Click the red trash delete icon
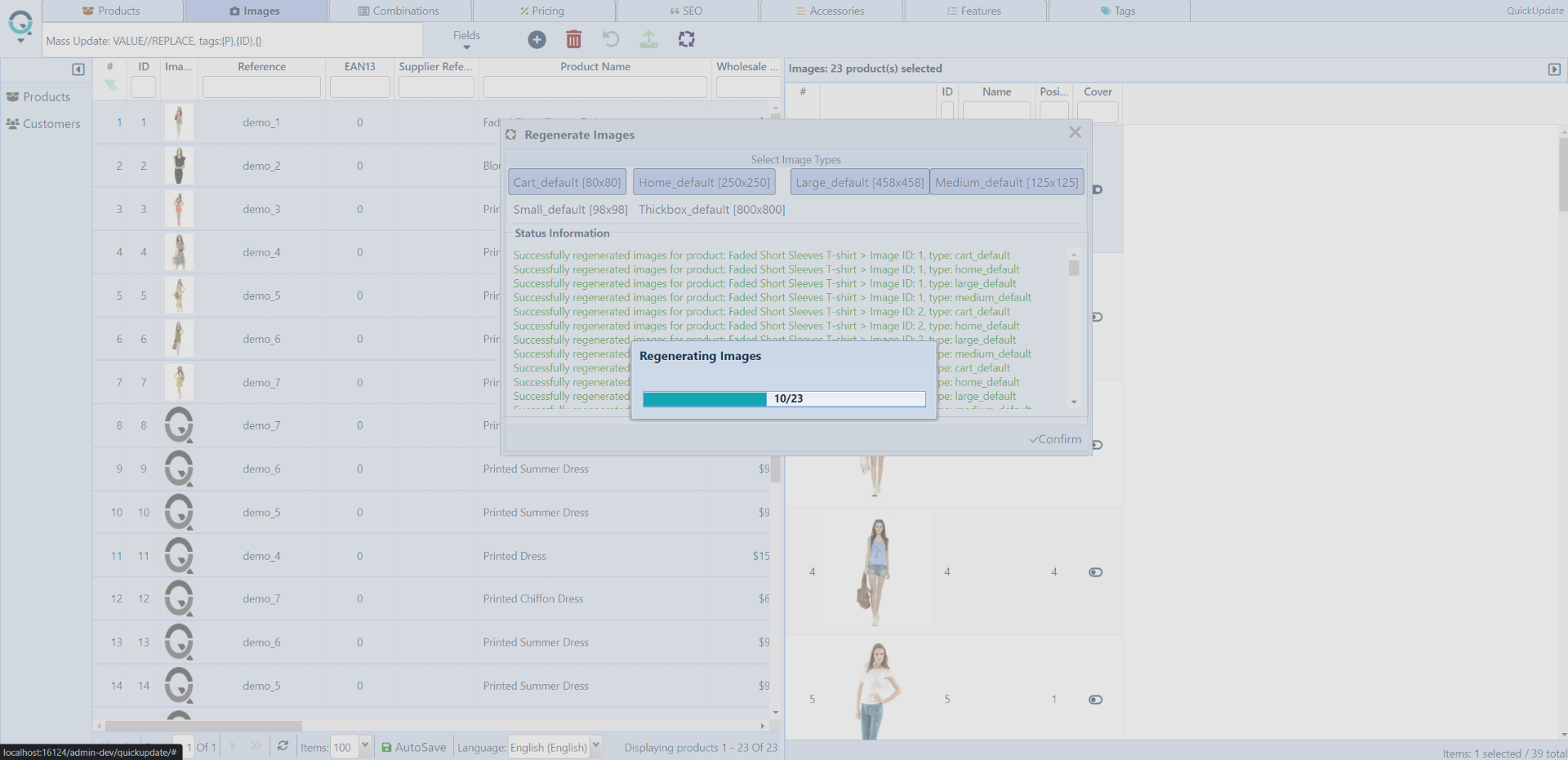Image resolution: width=1568 pixels, height=760 pixels. (574, 39)
